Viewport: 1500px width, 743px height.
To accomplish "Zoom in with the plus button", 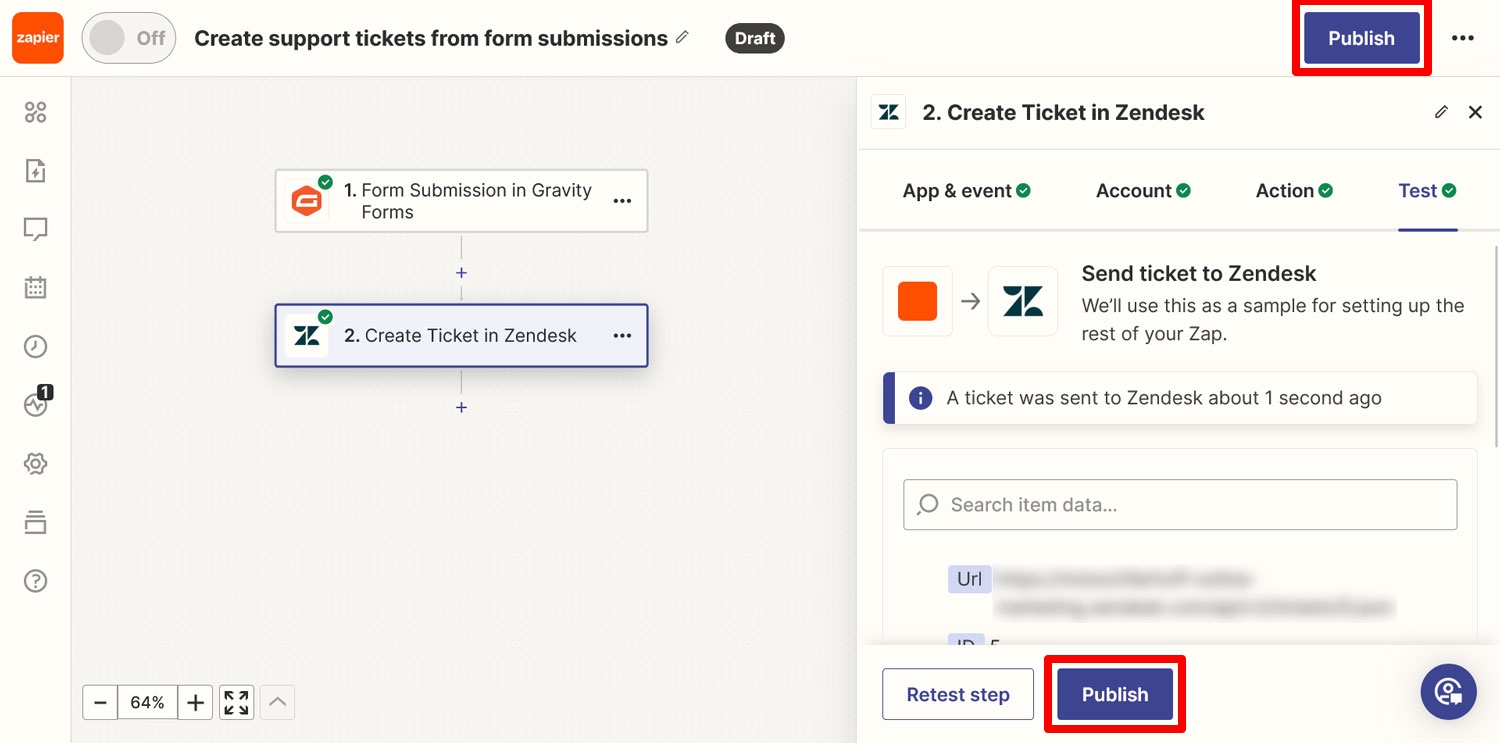I will pos(196,702).
